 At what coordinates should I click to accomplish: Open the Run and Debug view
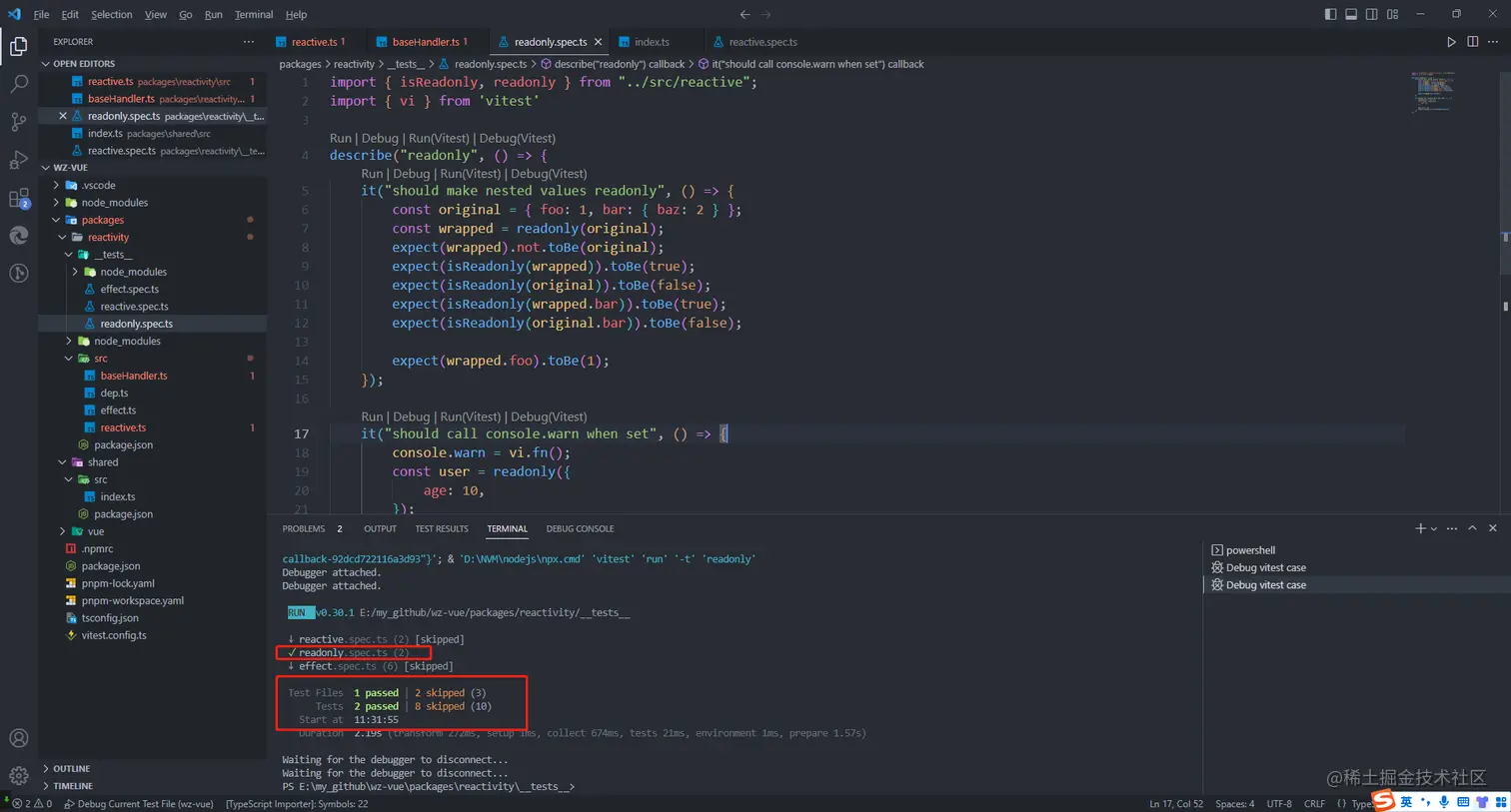[x=19, y=160]
